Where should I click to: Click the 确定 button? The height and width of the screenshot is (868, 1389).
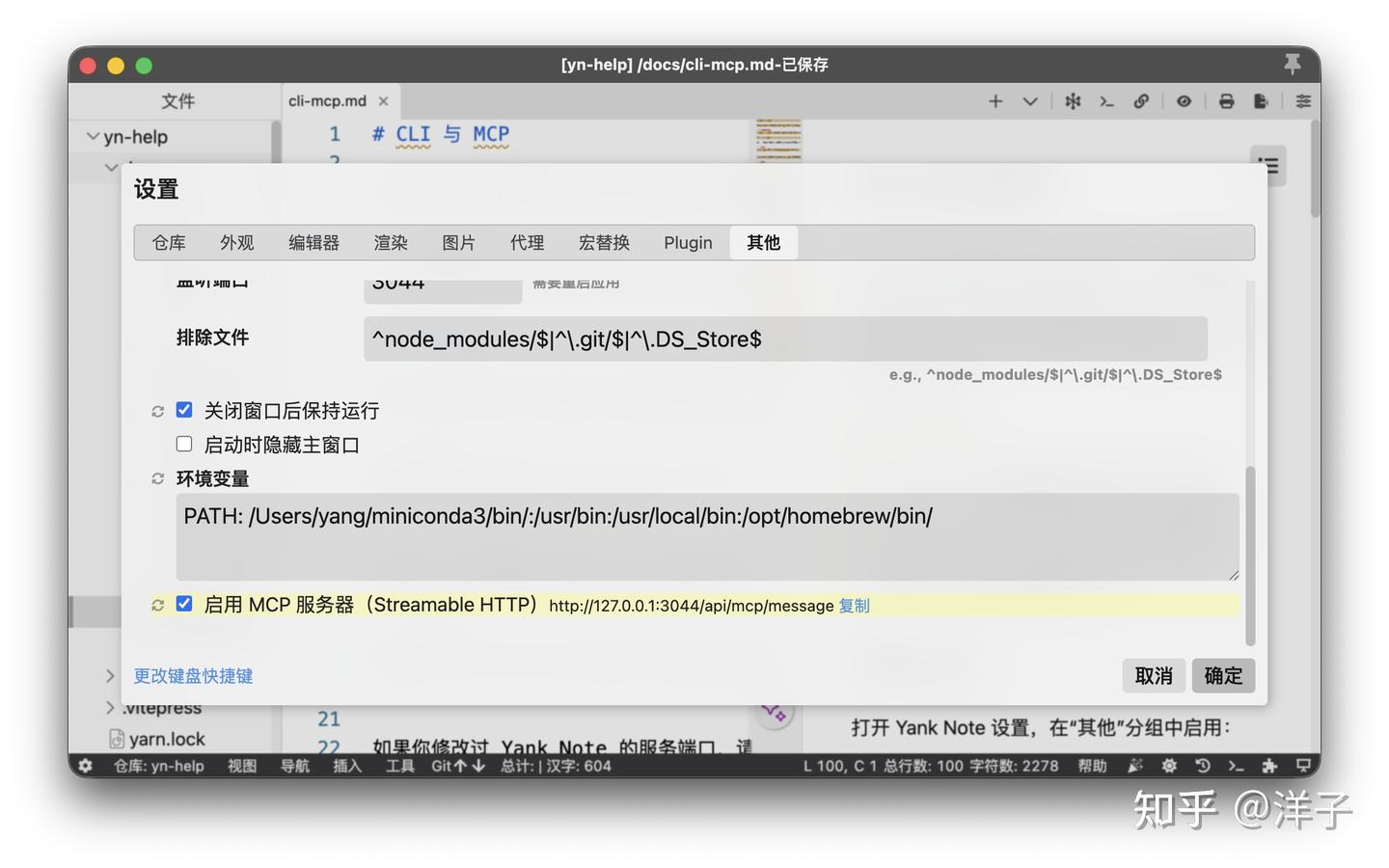pyautogui.click(x=1223, y=676)
